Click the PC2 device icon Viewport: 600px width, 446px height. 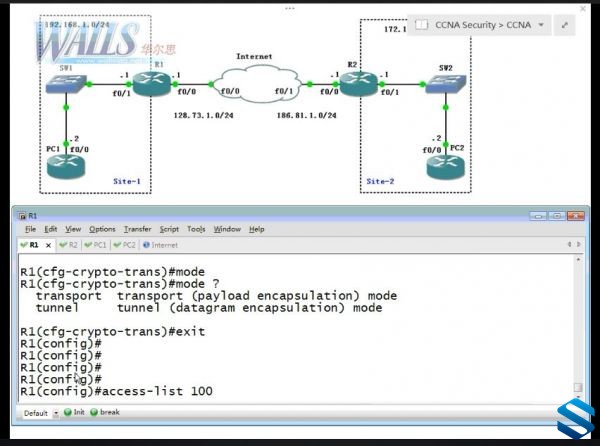coord(446,167)
